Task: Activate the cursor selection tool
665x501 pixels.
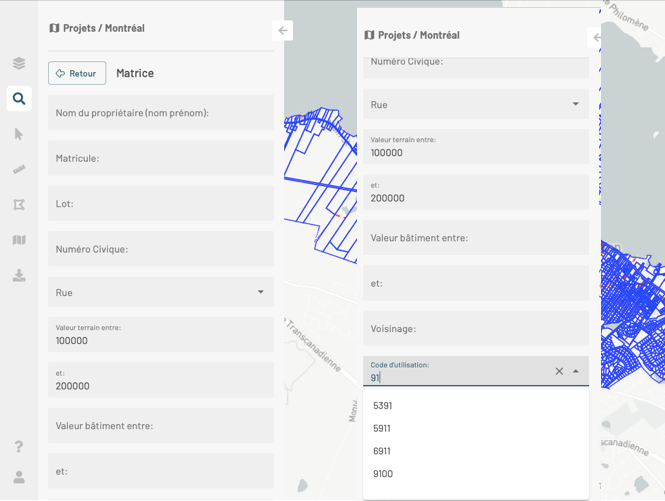Action: tap(19, 134)
